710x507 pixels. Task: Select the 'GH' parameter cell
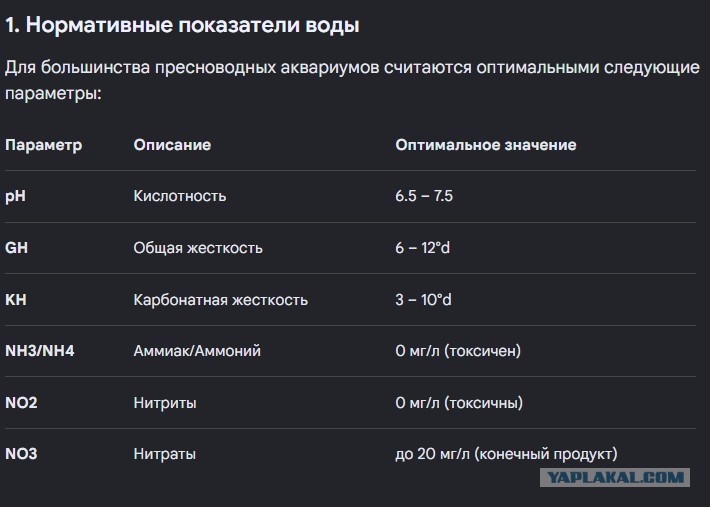coord(16,248)
